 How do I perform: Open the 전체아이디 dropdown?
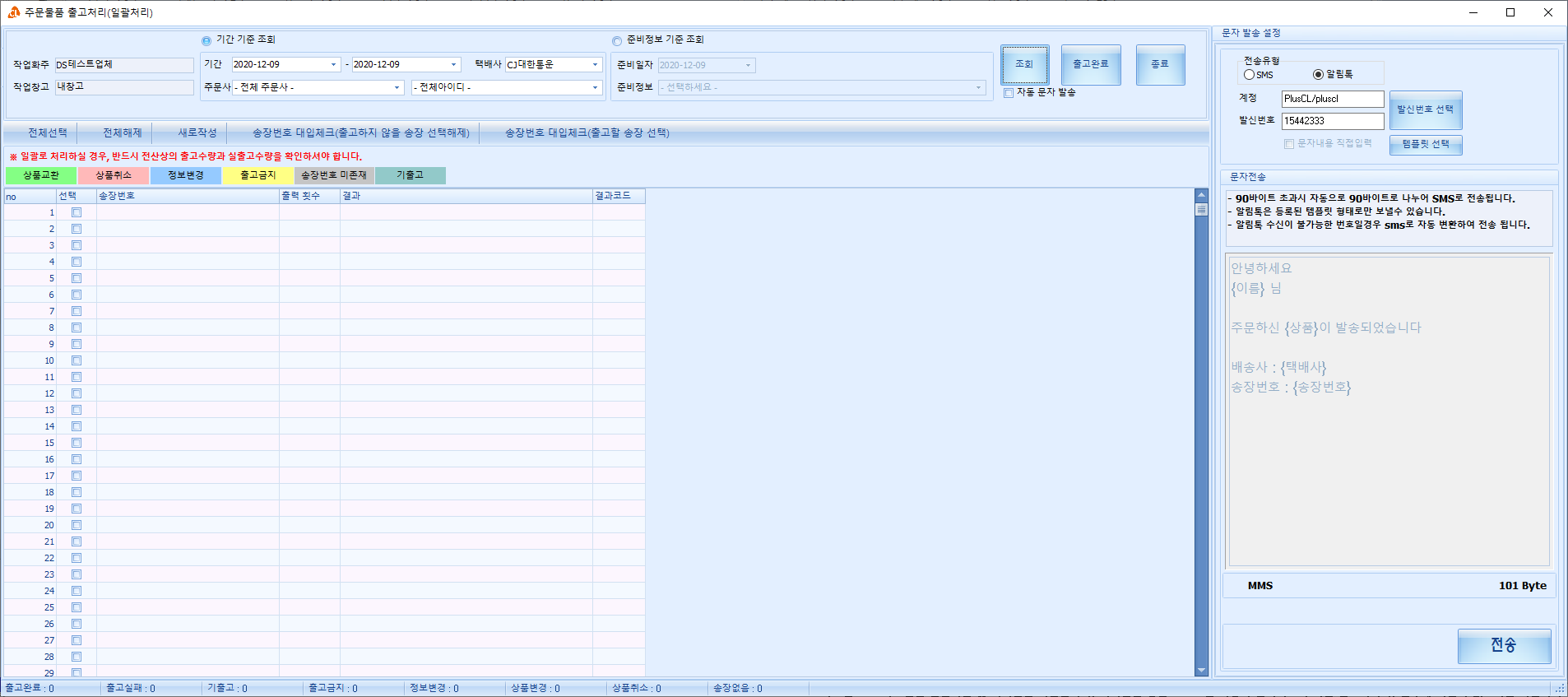595,87
